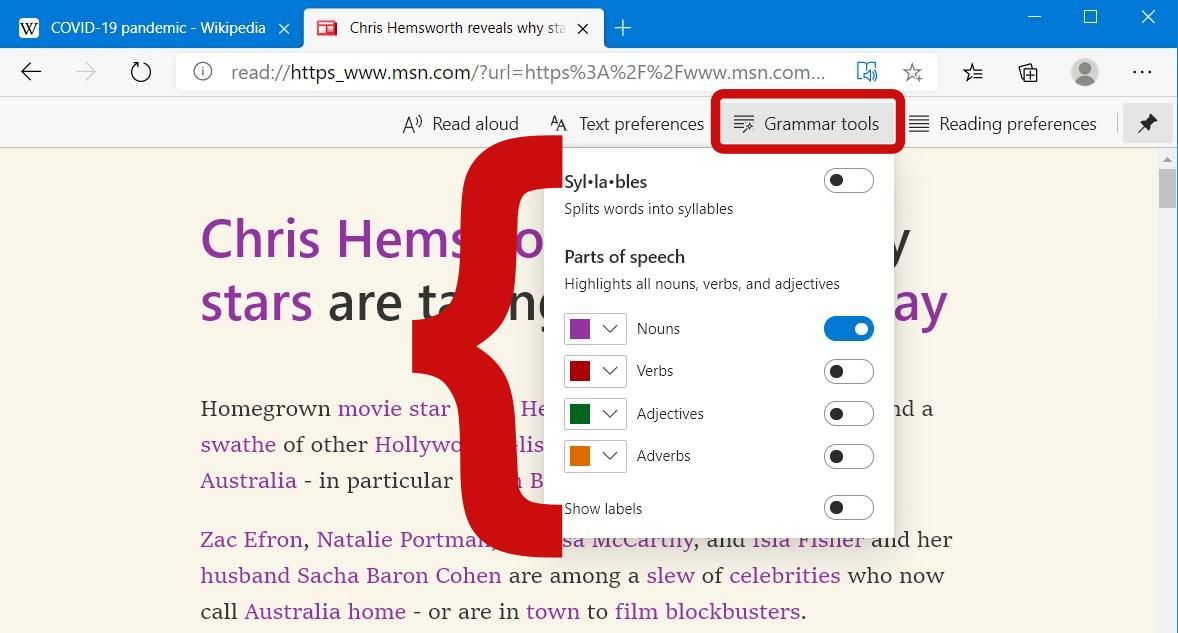
Task: Click the highlighted words 'Australia home'
Action: (x=325, y=612)
